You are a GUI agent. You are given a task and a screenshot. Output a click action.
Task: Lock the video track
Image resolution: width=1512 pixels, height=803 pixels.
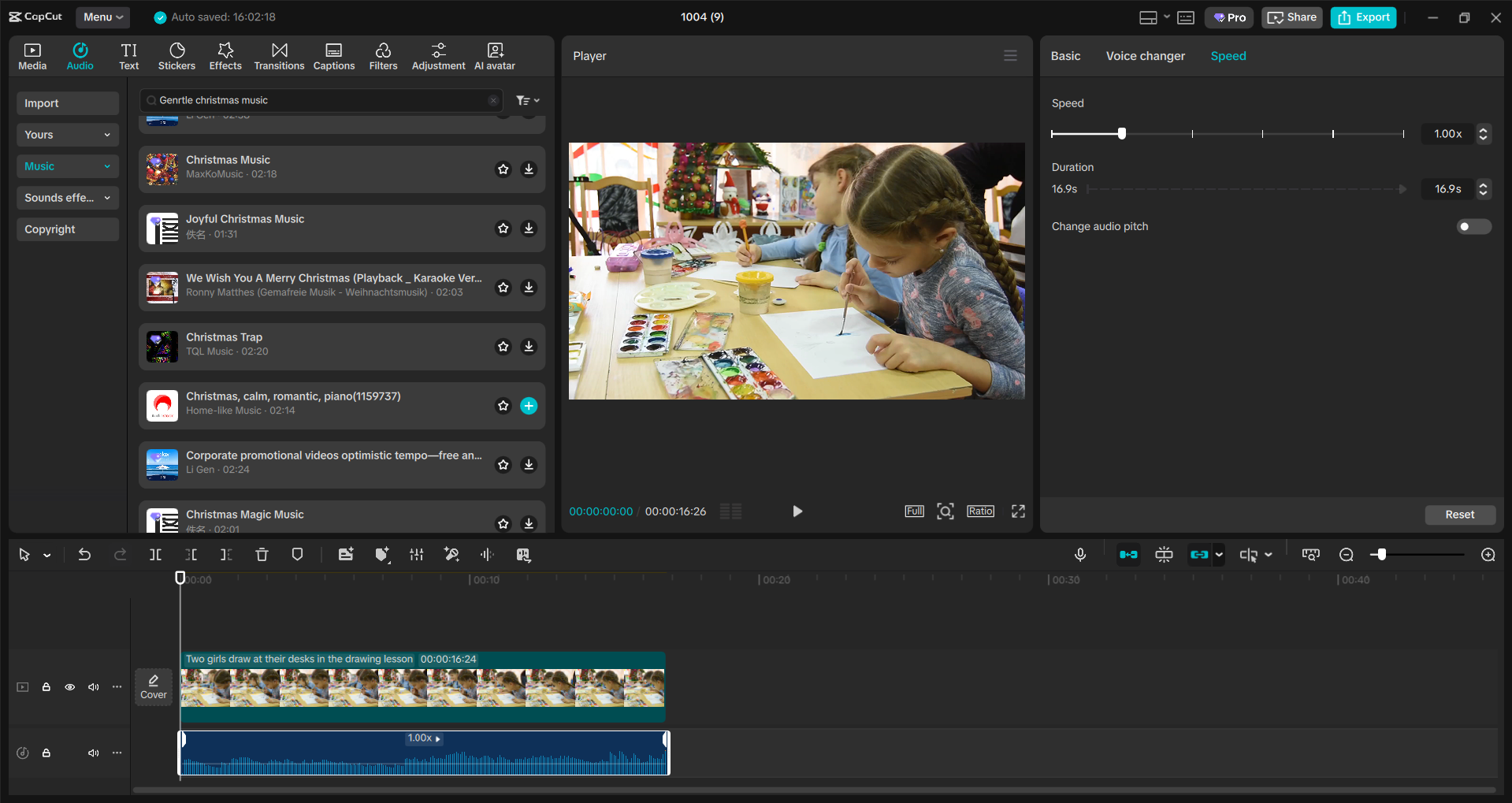click(46, 686)
